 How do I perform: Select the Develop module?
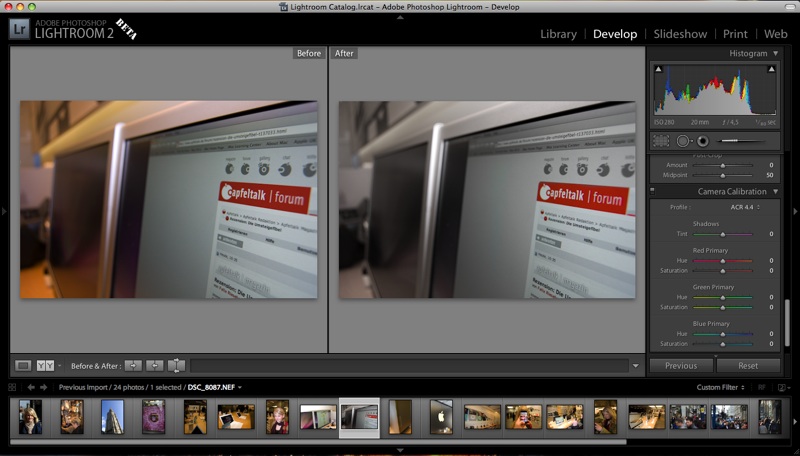coord(615,34)
